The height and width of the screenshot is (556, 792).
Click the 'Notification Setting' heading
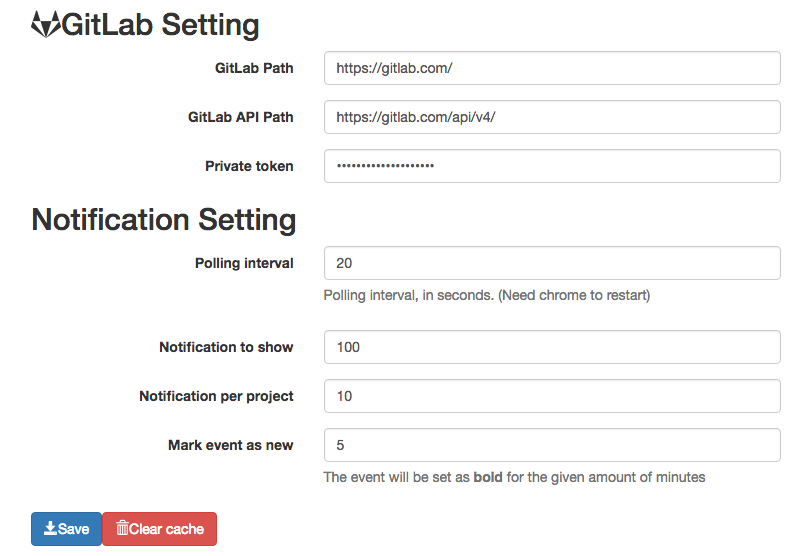(164, 220)
